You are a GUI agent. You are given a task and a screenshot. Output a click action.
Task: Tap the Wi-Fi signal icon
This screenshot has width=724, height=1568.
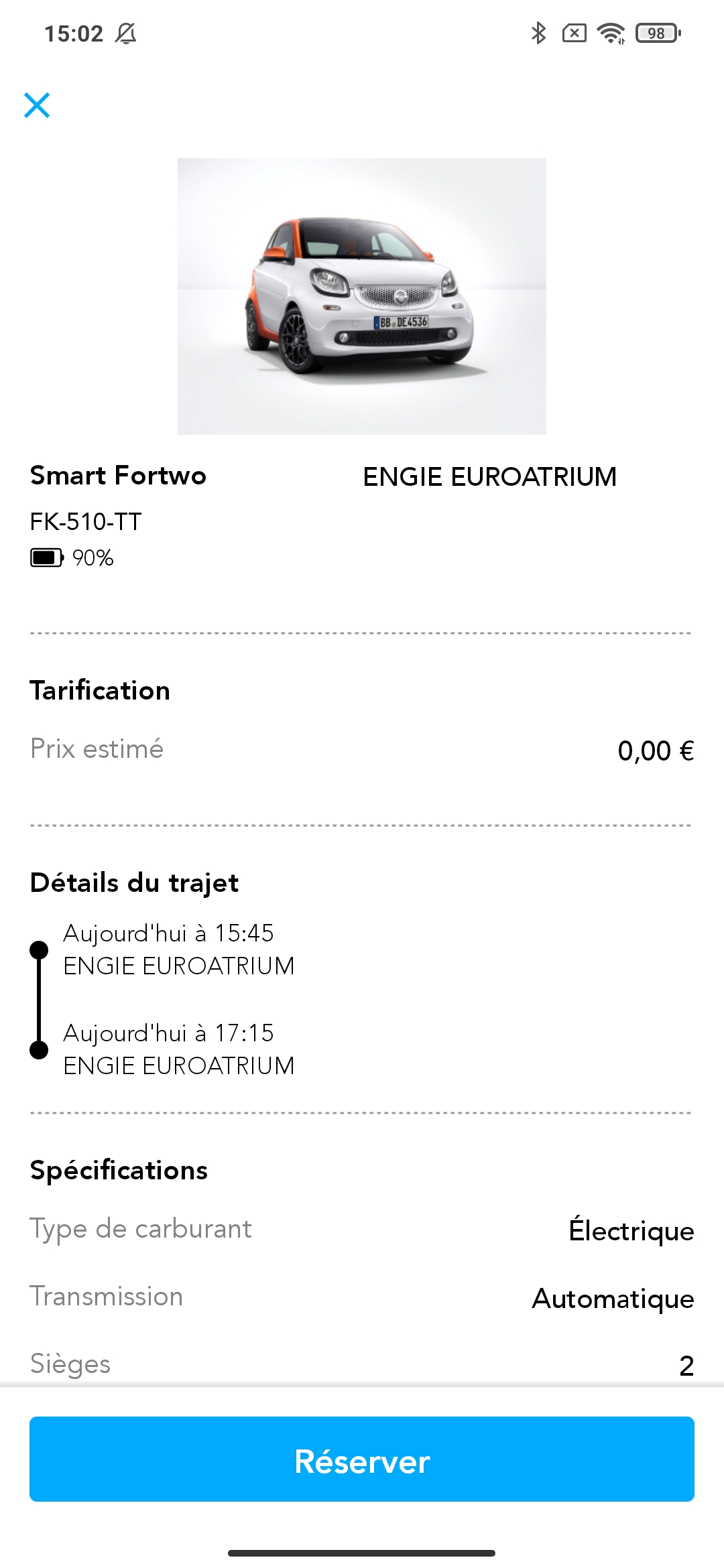(x=611, y=33)
